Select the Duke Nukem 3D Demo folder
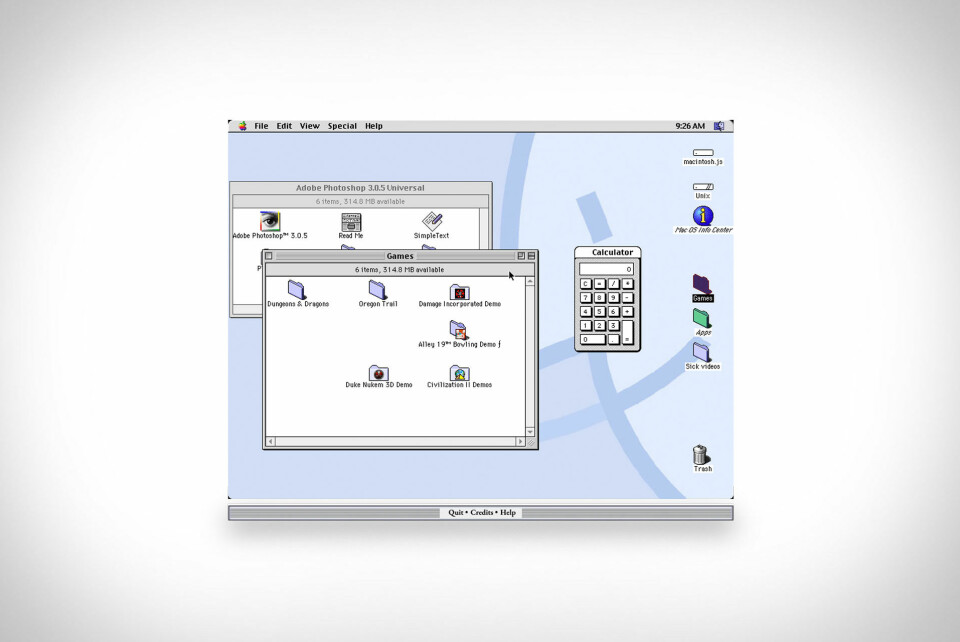Image resolution: width=960 pixels, height=642 pixels. coord(378,372)
